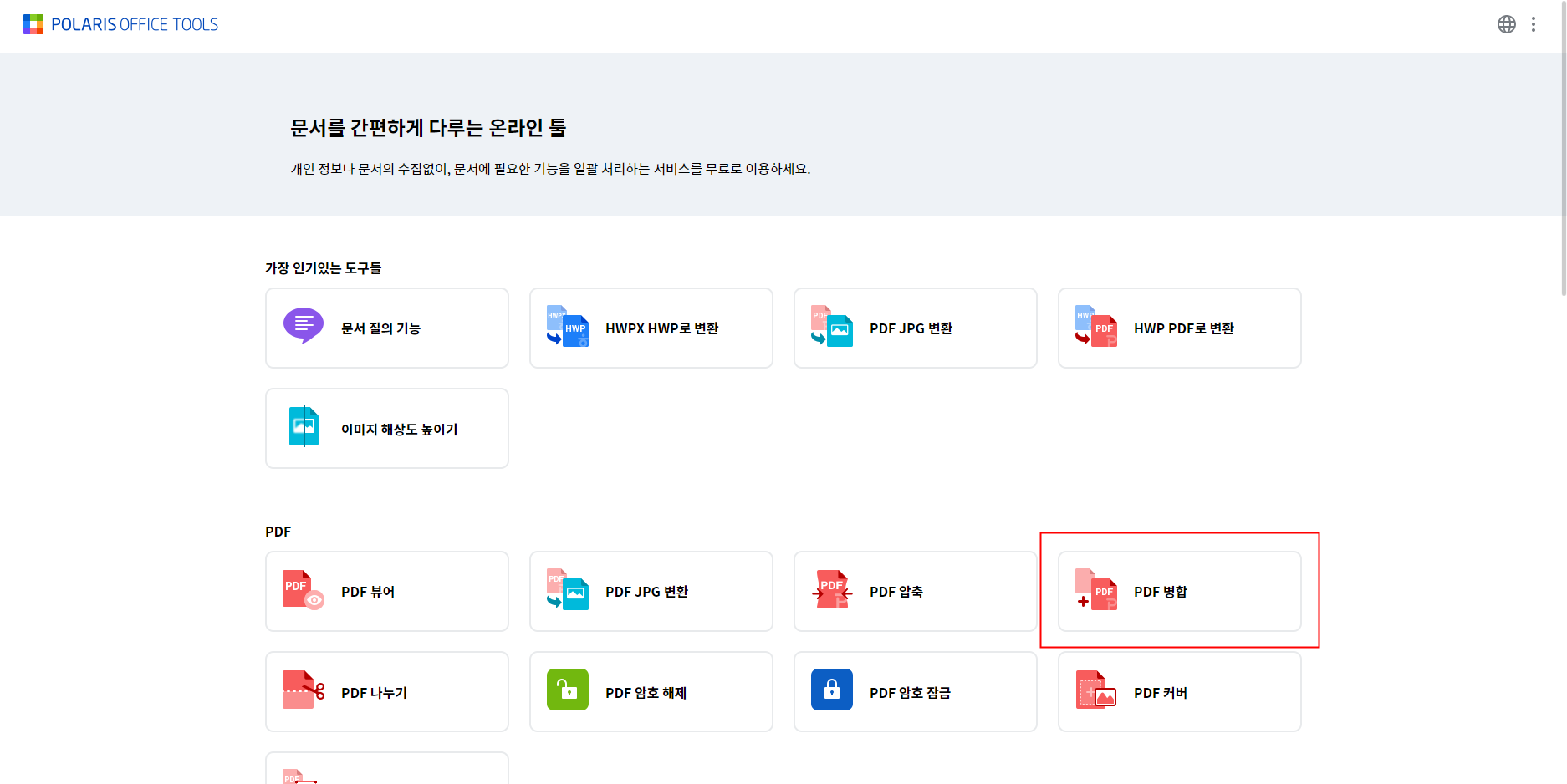Open the PDF 나누기 tool
The width and height of the screenshot is (1567, 784).
(387, 692)
